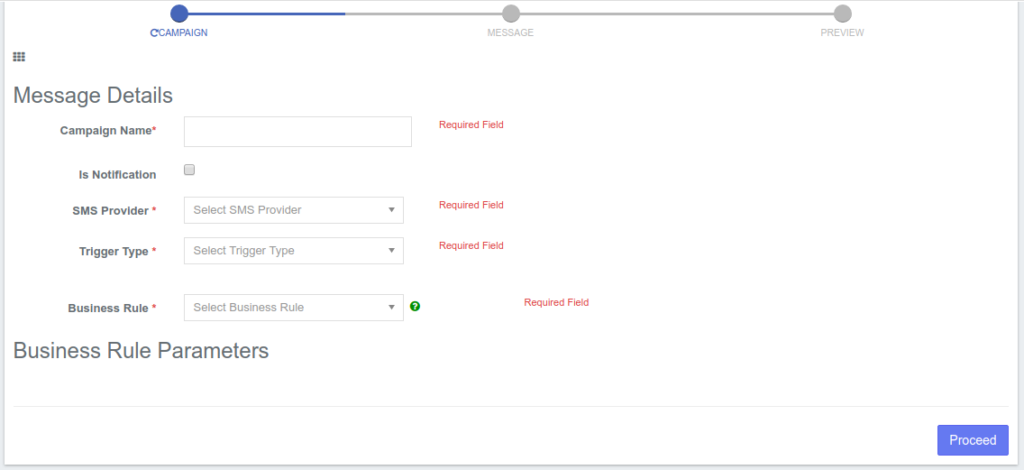The width and height of the screenshot is (1024, 470).
Task: Click the green Business Rule help icon
Action: 415,307
